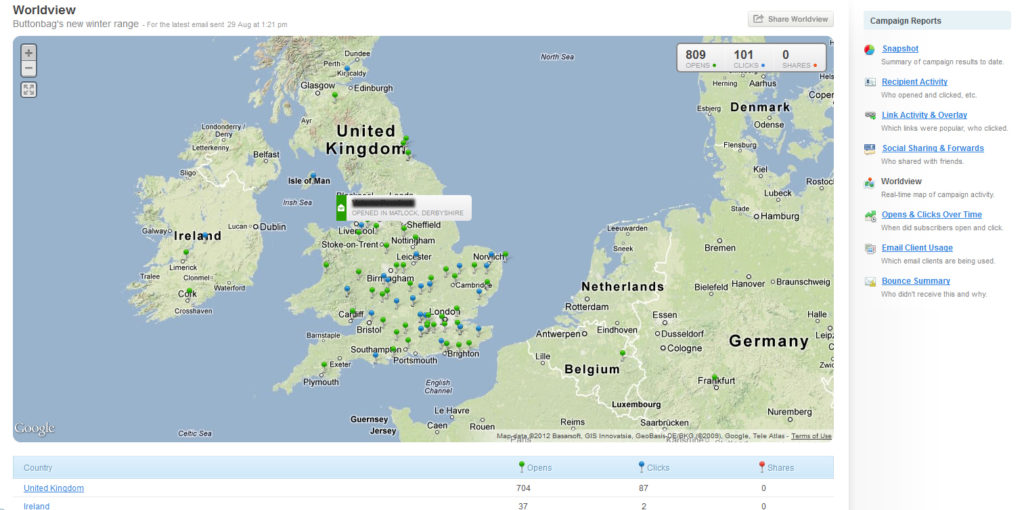Click the Link Activity & Overlay icon

869,116
